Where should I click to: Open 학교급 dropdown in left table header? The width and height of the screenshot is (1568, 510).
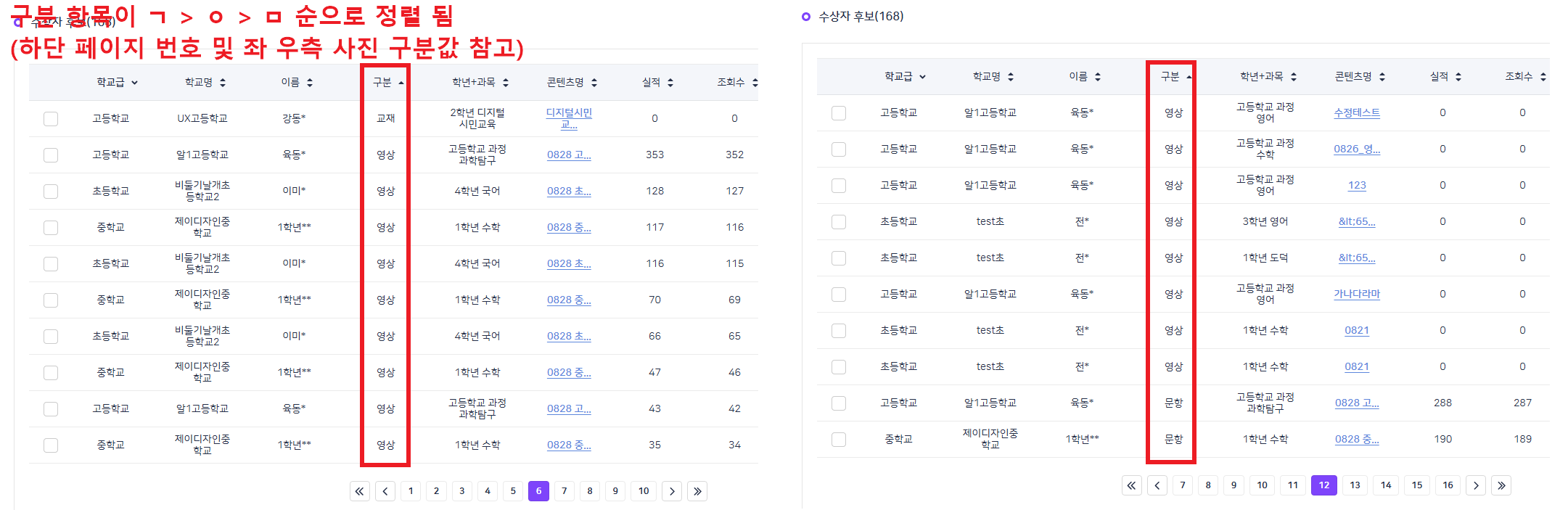point(134,83)
